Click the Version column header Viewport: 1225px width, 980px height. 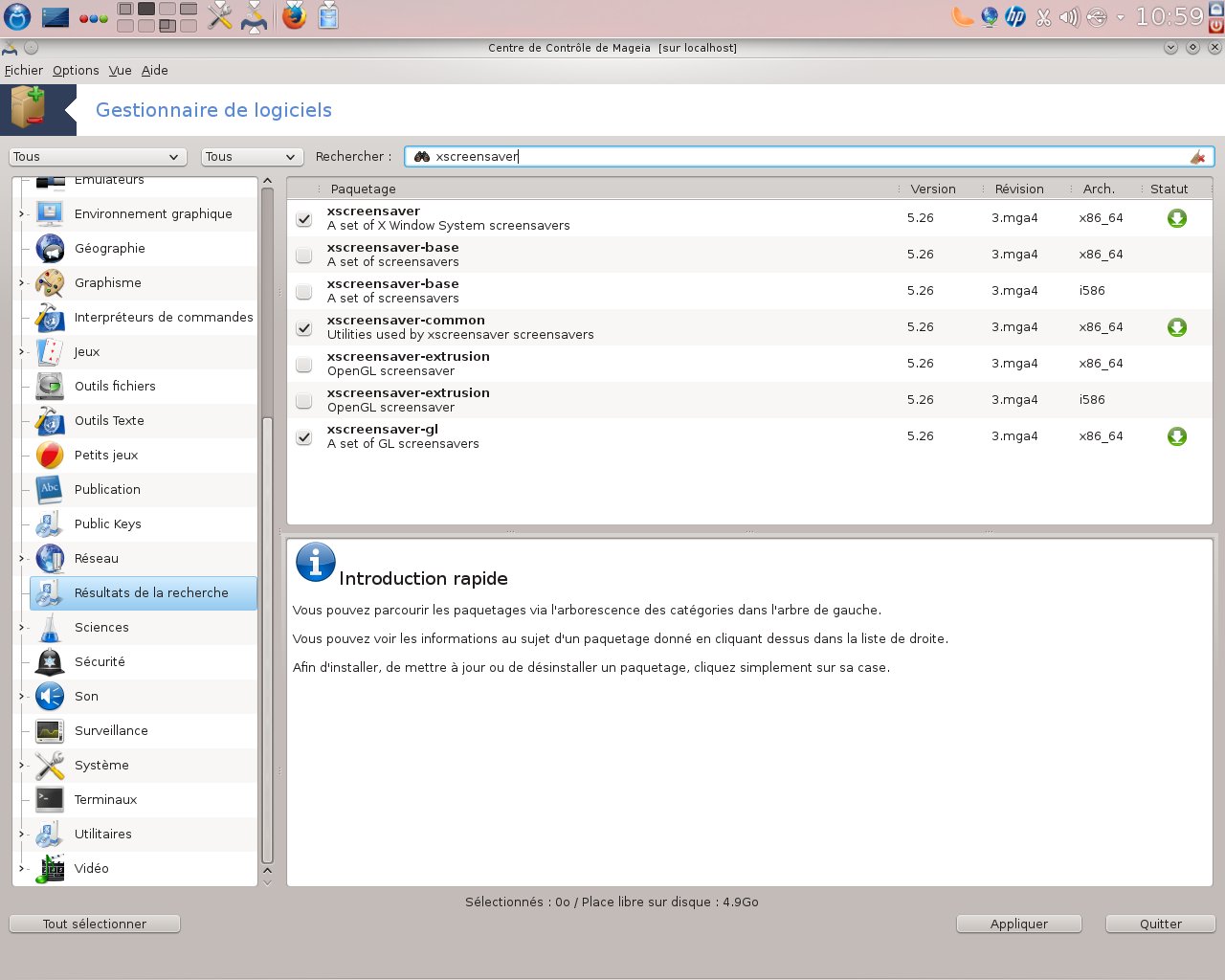(x=933, y=189)
